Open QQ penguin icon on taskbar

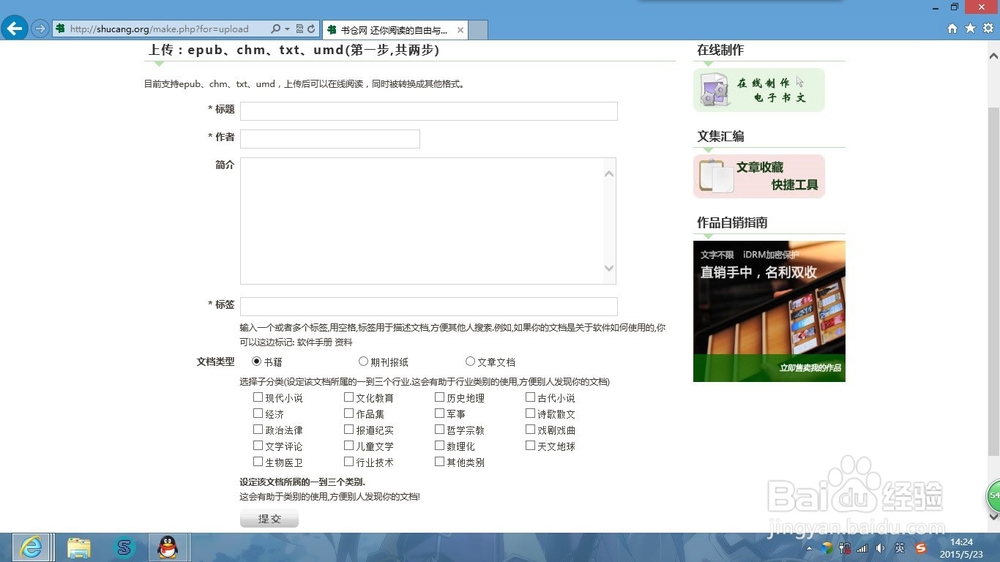click(x=168, y=547)
